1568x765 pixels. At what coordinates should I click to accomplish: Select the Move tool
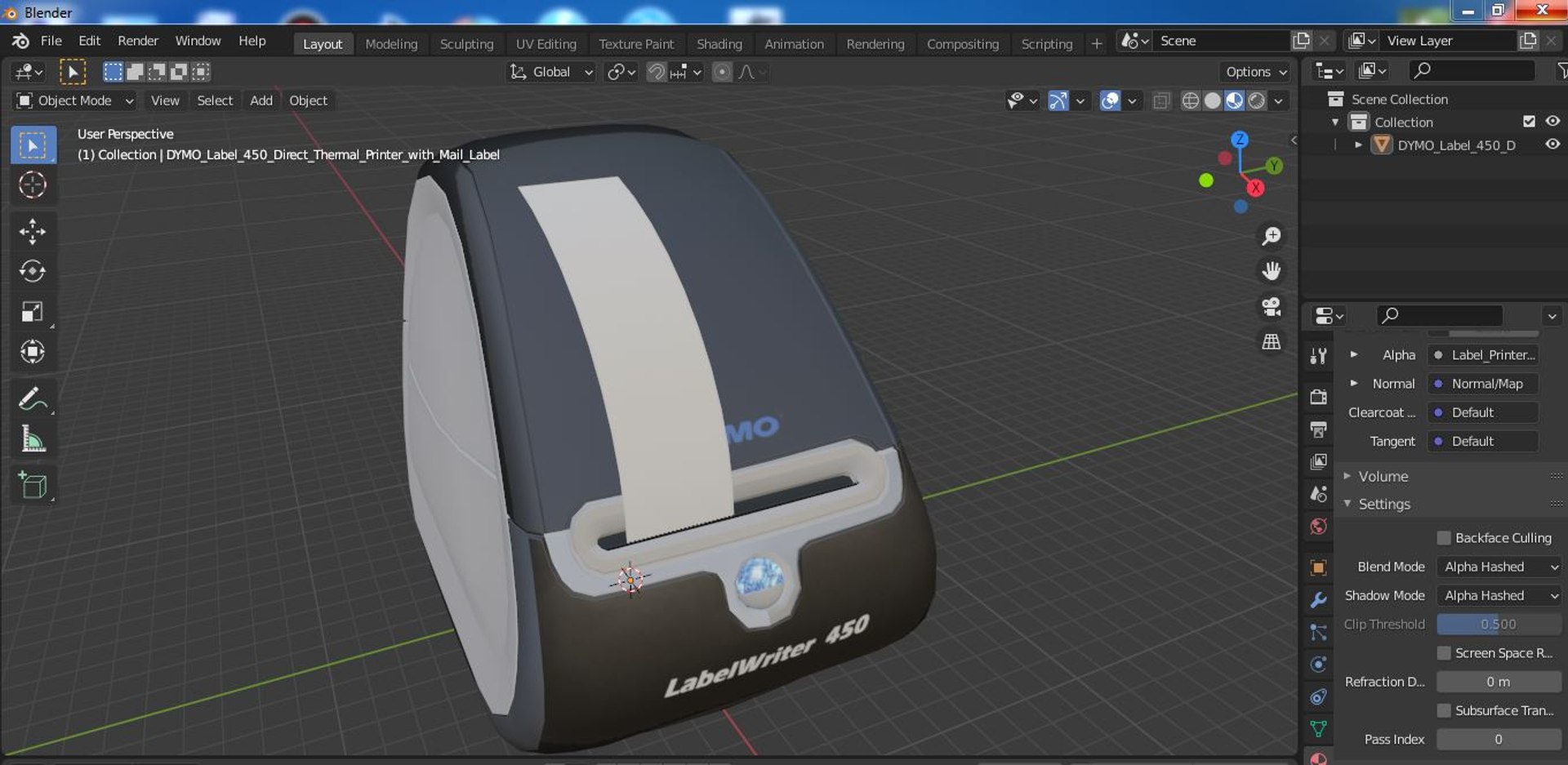33,232
